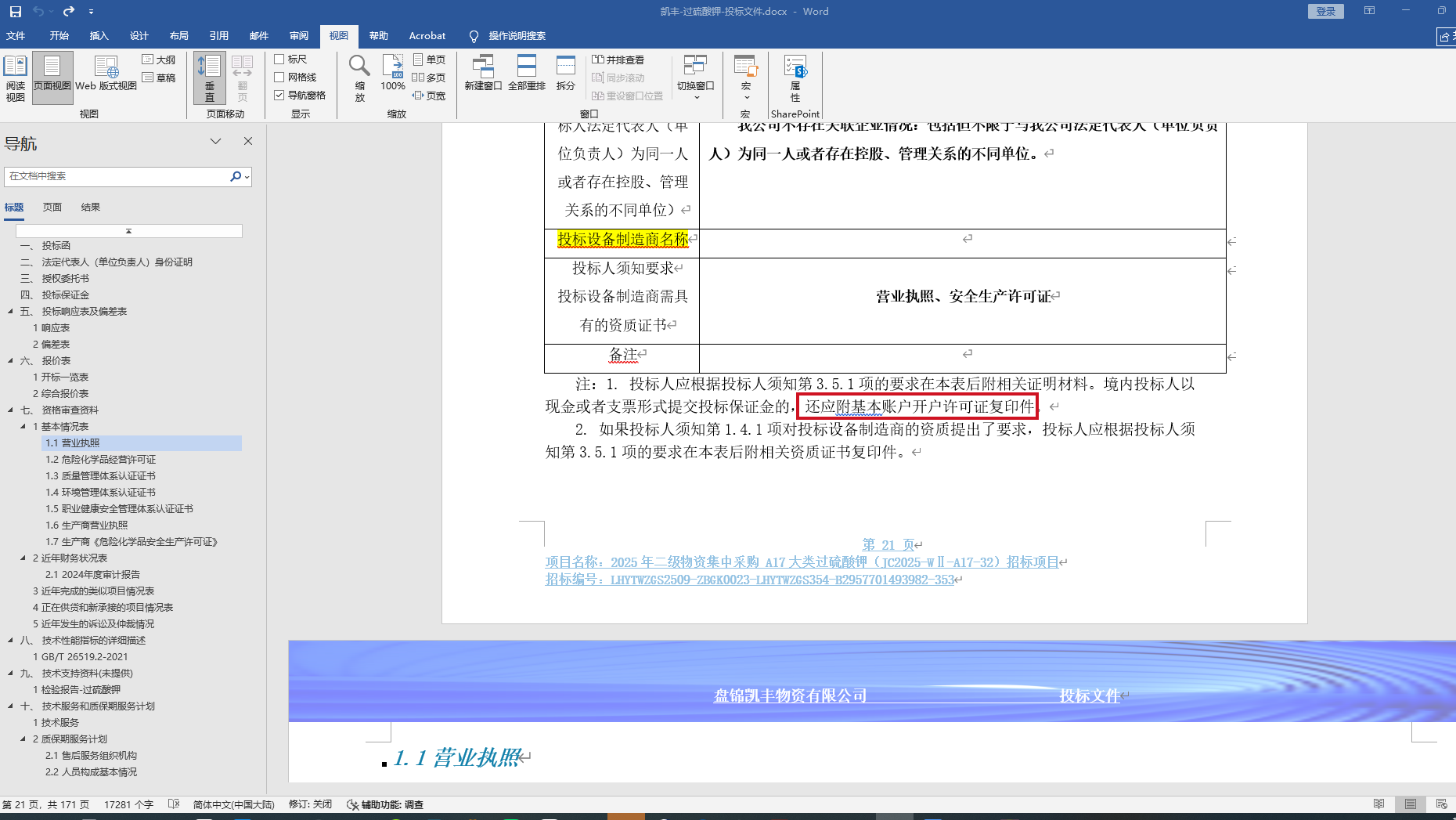Viewport: 1456px width, 820px height.
Task: Set zoom to Page Width (页宽)
Action: click(x=429, y=96)
